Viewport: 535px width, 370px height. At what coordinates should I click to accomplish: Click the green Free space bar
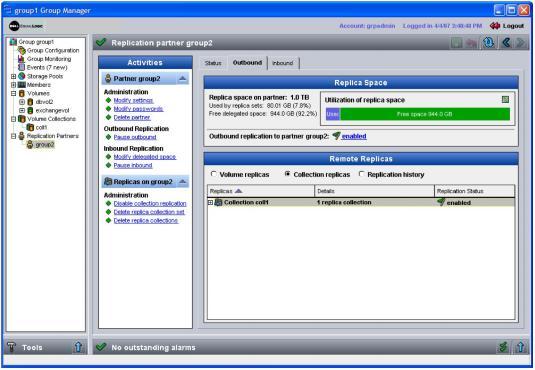click(425, 114)
